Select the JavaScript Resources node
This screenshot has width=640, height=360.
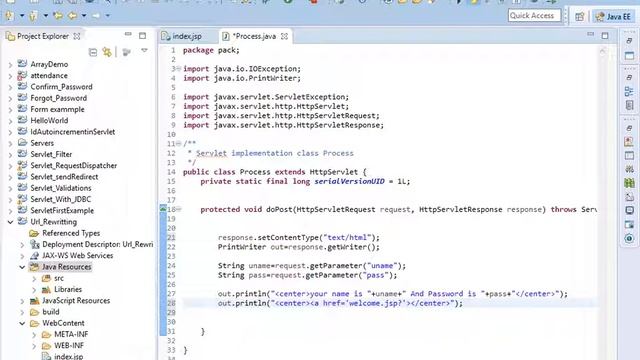pos(76,301)
